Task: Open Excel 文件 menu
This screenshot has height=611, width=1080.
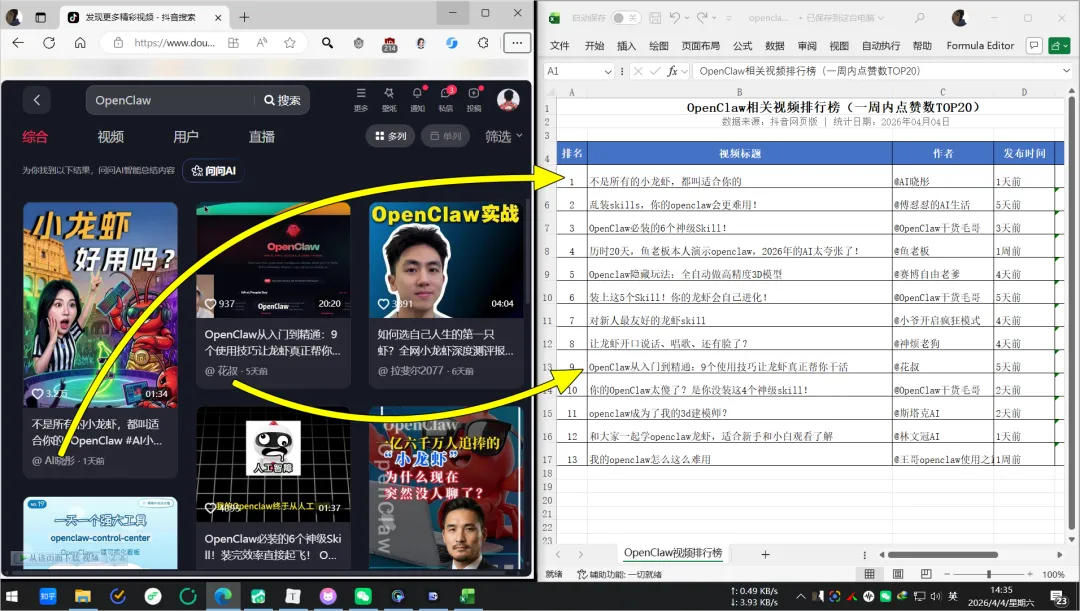Action: (x=560, y=45)
